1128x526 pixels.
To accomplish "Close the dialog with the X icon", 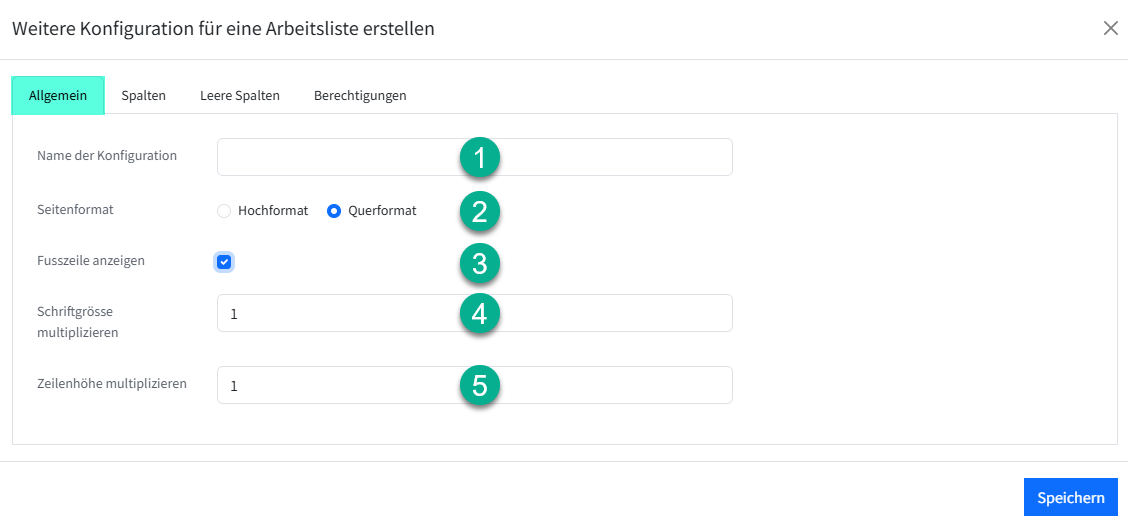I will [1110, 28].
